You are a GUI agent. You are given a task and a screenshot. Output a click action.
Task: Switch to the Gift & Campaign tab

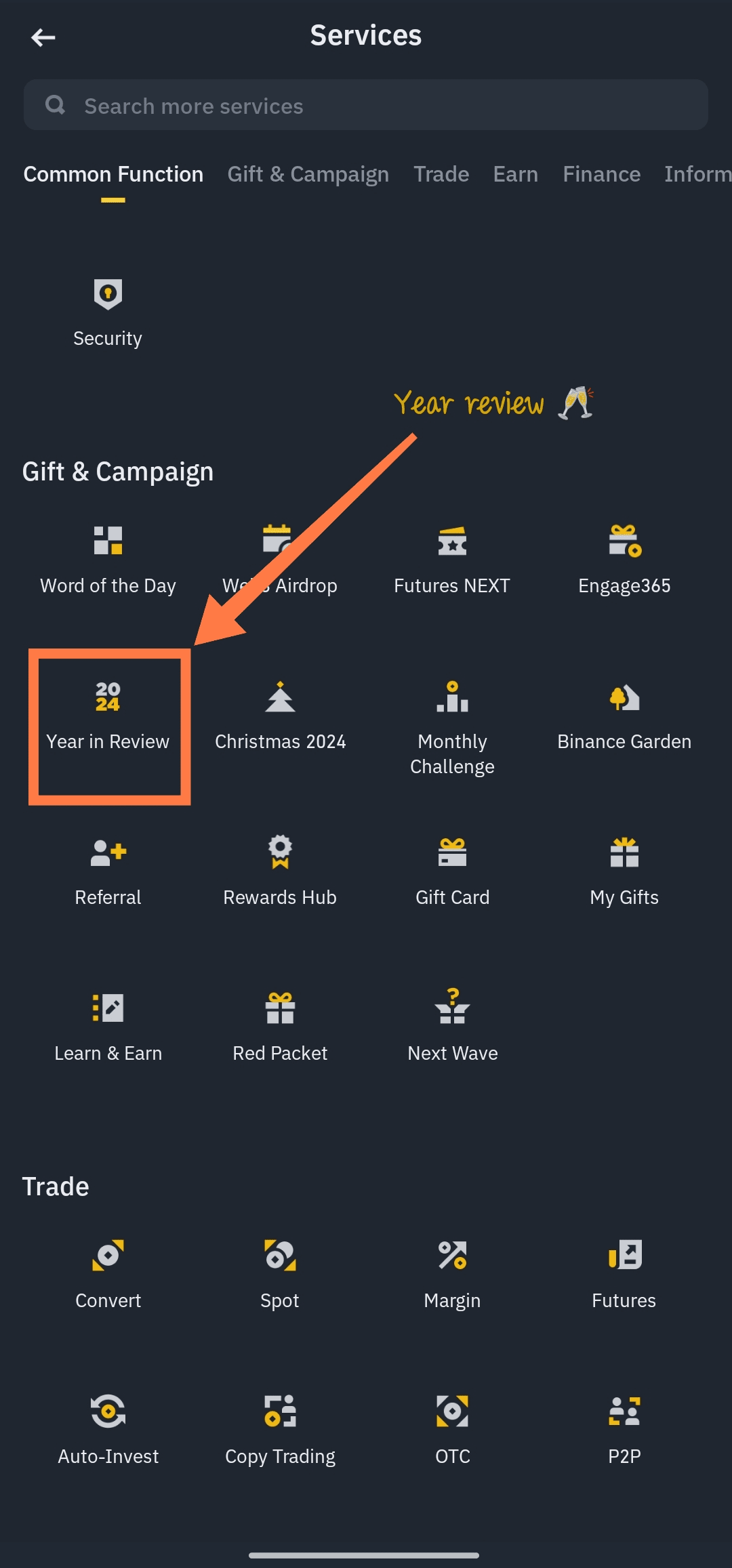coord(308,174)
